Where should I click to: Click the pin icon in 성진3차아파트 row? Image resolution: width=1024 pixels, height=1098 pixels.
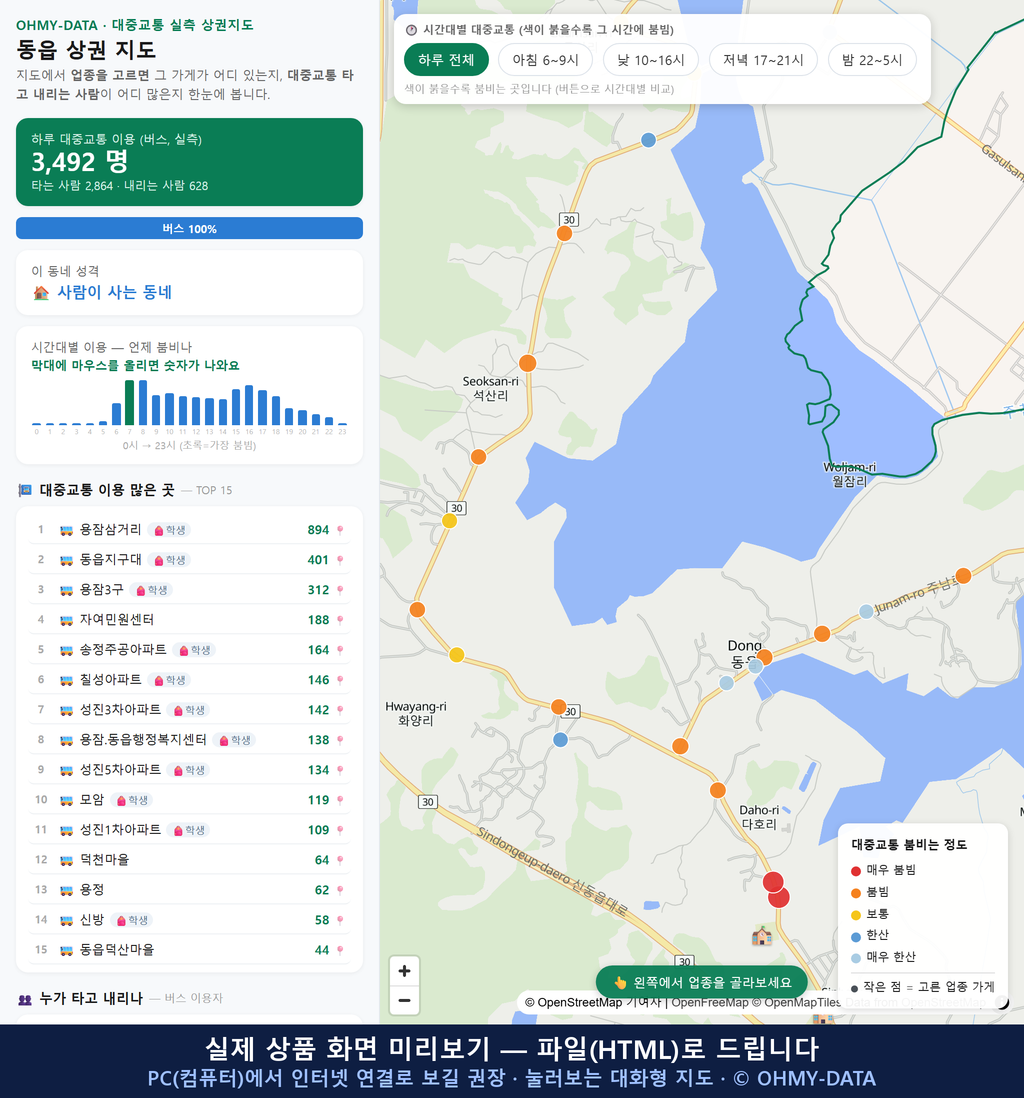pos(340,710)
